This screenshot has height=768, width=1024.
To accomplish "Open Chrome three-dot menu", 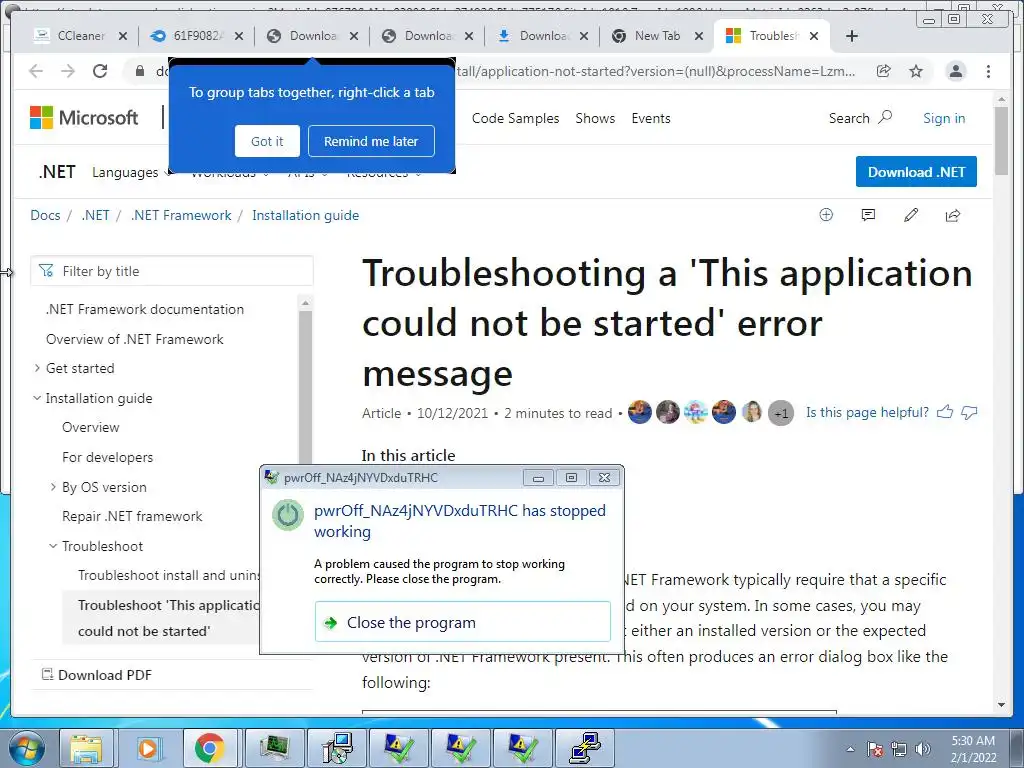I will pyautogui.click(x=989, y=71).
